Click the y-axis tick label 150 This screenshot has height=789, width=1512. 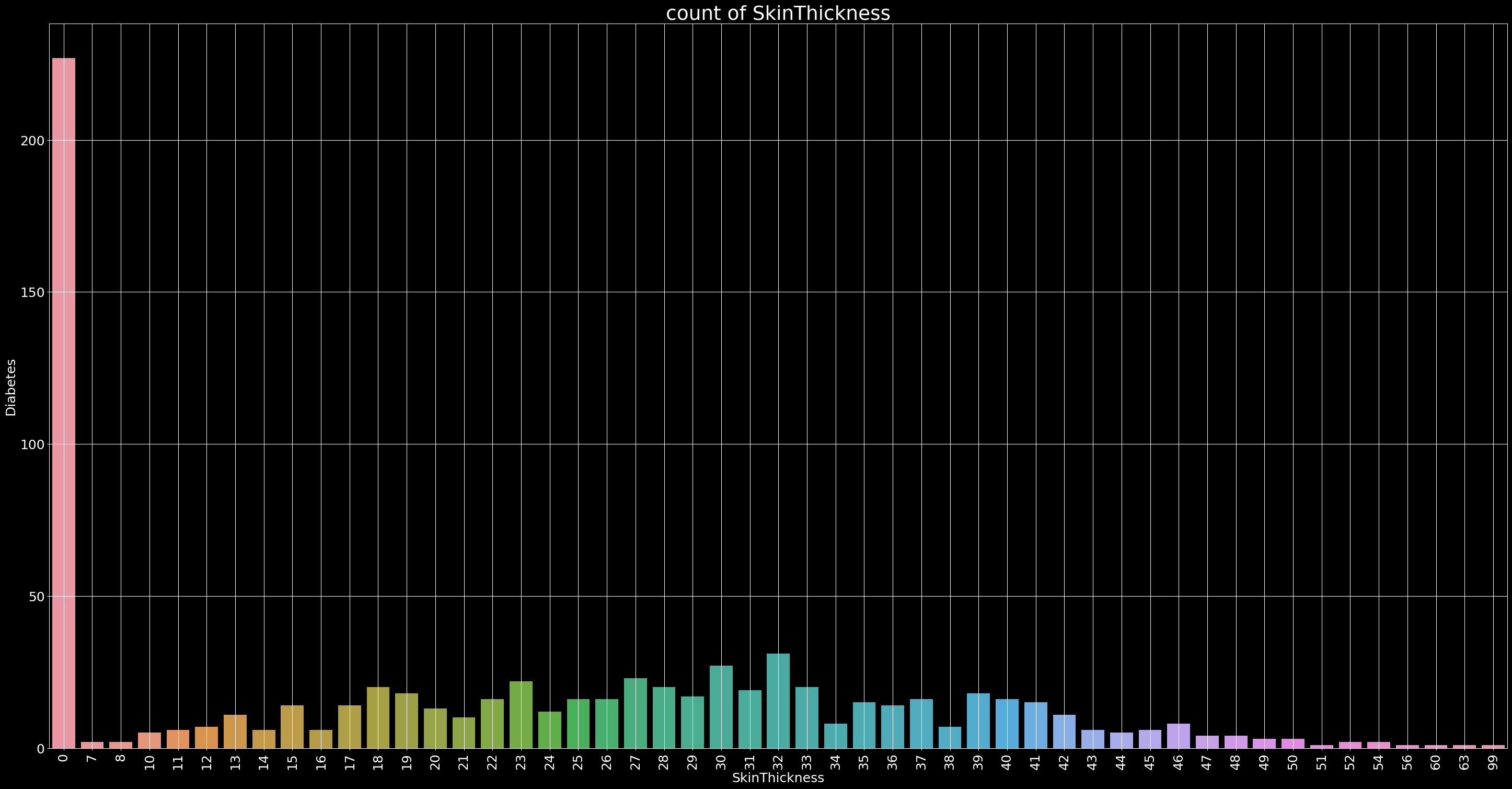[x=32, y=292]
